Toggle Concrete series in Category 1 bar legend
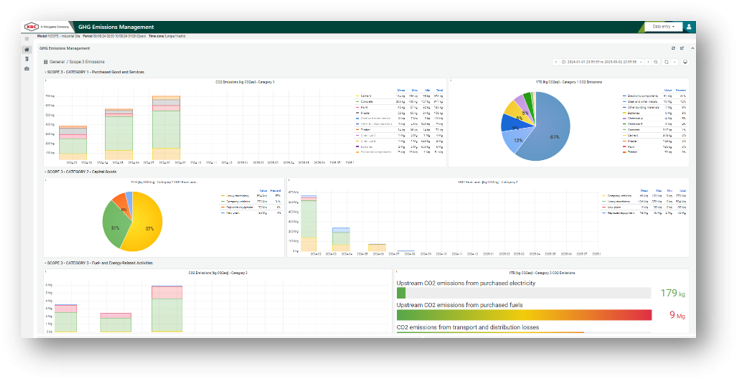This screenshot has height=380, width=738. coord(367,102)
